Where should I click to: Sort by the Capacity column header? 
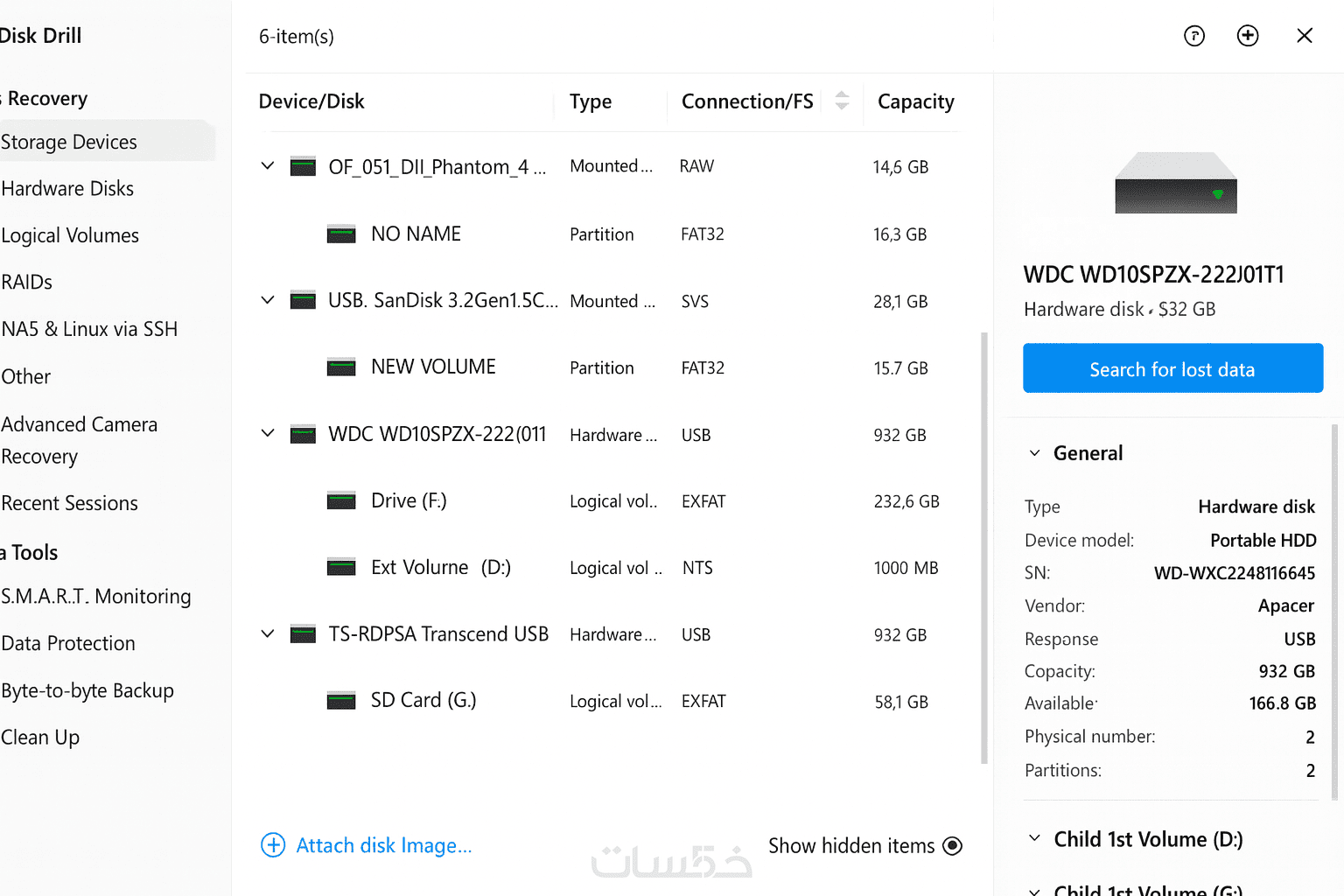[x=916, y=101]
